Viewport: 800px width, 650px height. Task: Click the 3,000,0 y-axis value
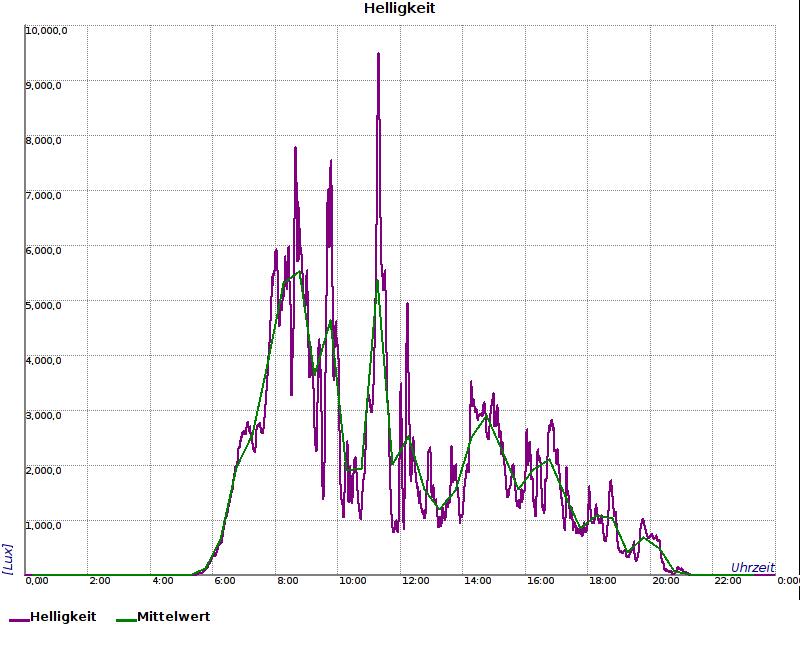tap(43, 415)
